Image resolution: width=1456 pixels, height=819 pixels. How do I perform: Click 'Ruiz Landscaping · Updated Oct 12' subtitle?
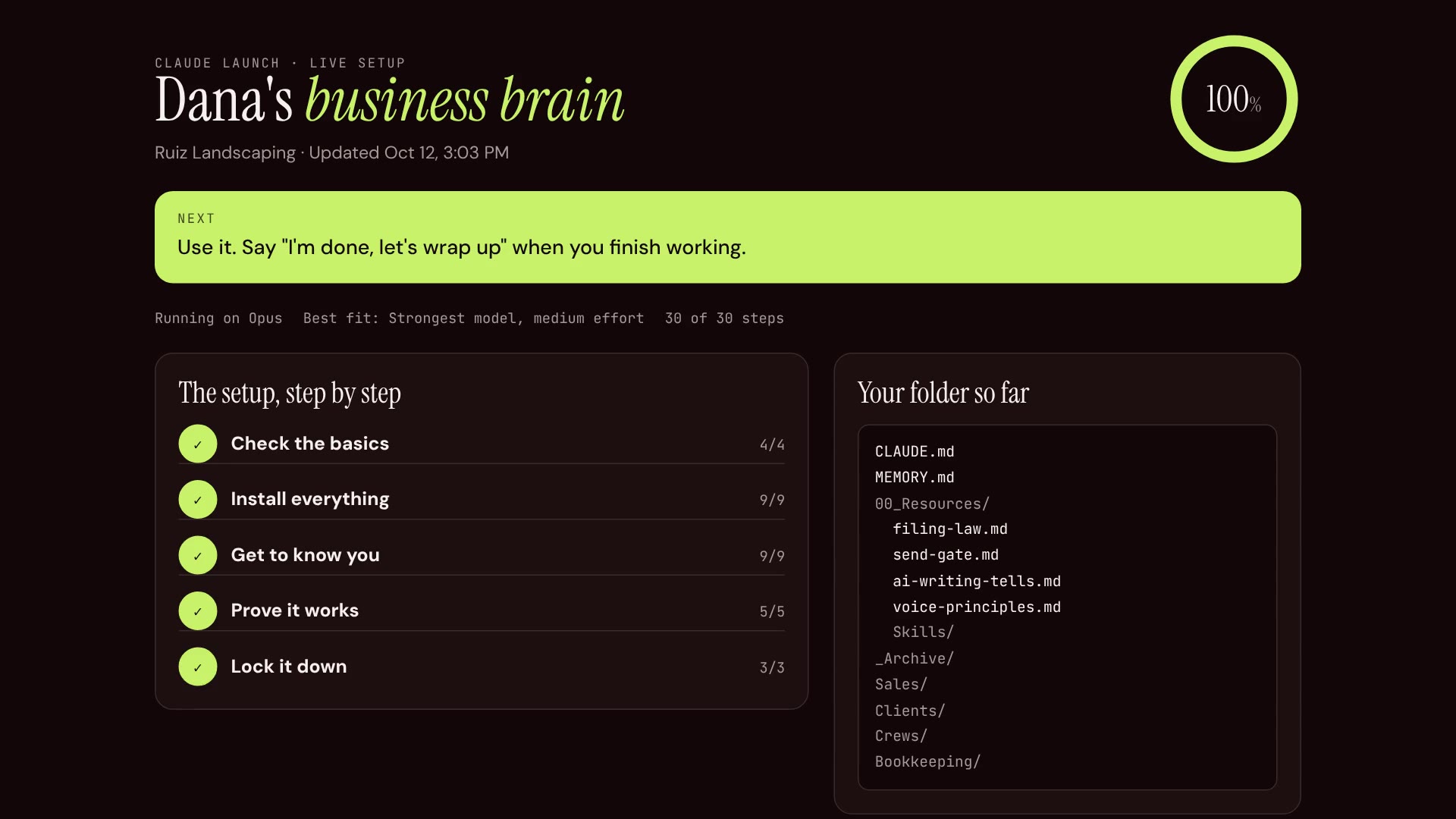point(332,152)
